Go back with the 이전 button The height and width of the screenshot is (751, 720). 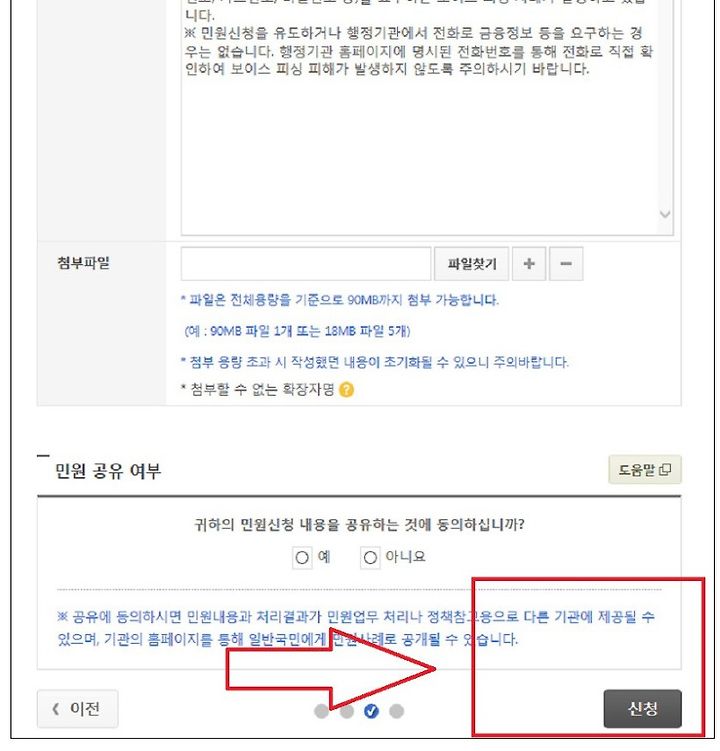click(x=78, y=708)
